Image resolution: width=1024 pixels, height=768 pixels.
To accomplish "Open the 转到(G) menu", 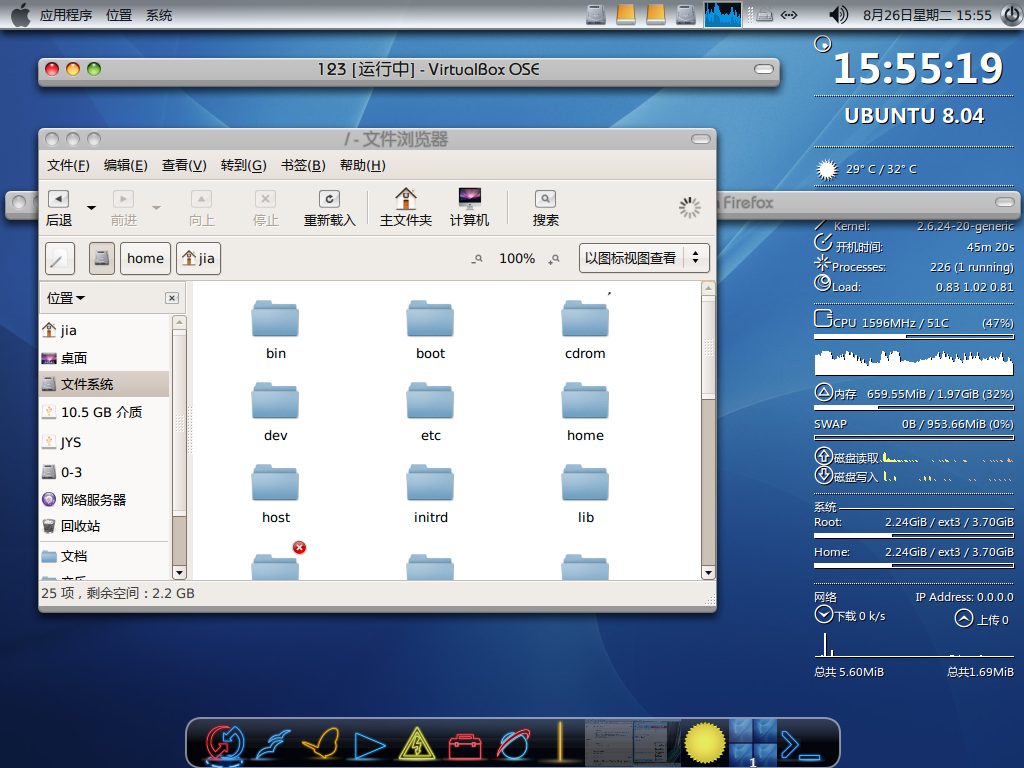I will (244, 165).
